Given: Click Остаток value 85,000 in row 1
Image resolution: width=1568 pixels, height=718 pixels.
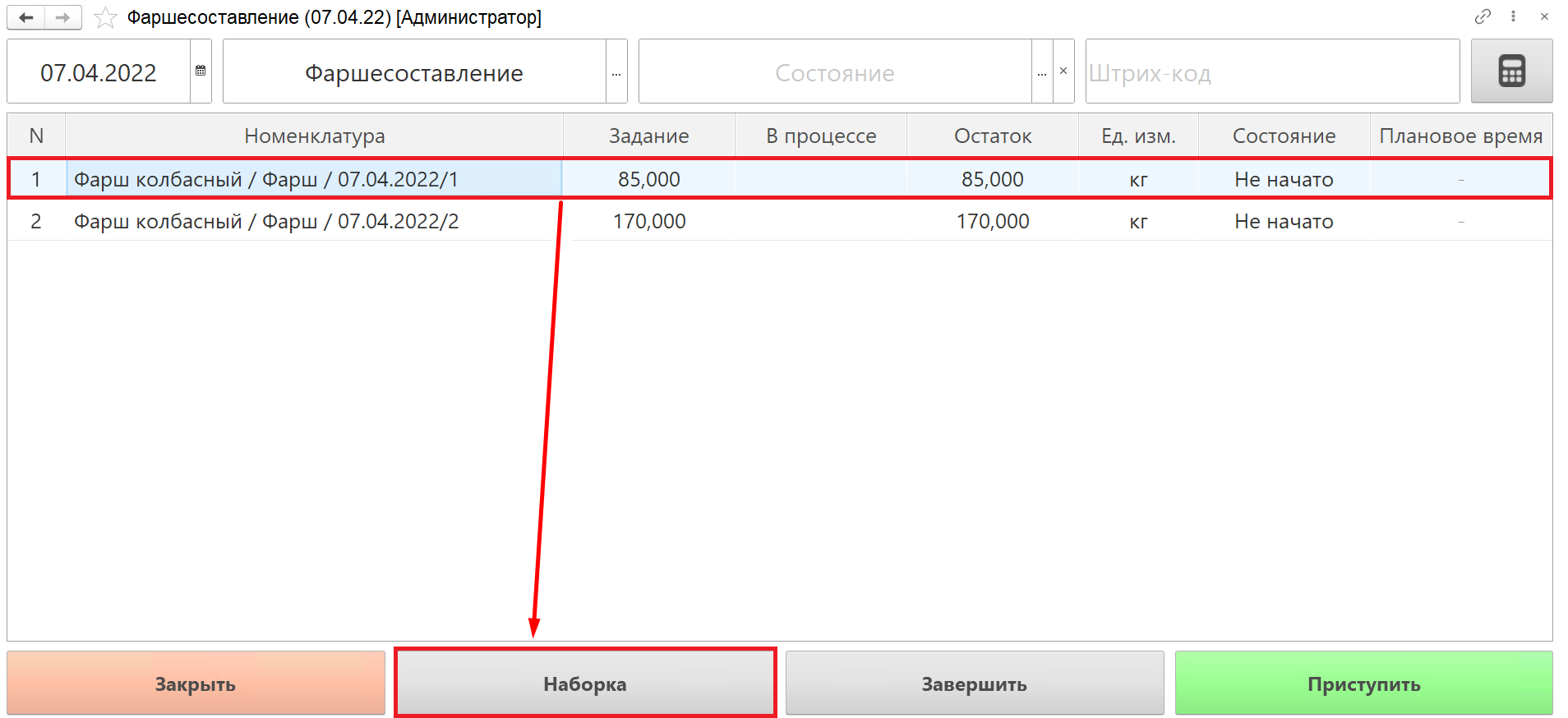Looking at the screenshot, I should tap(993, 179).
